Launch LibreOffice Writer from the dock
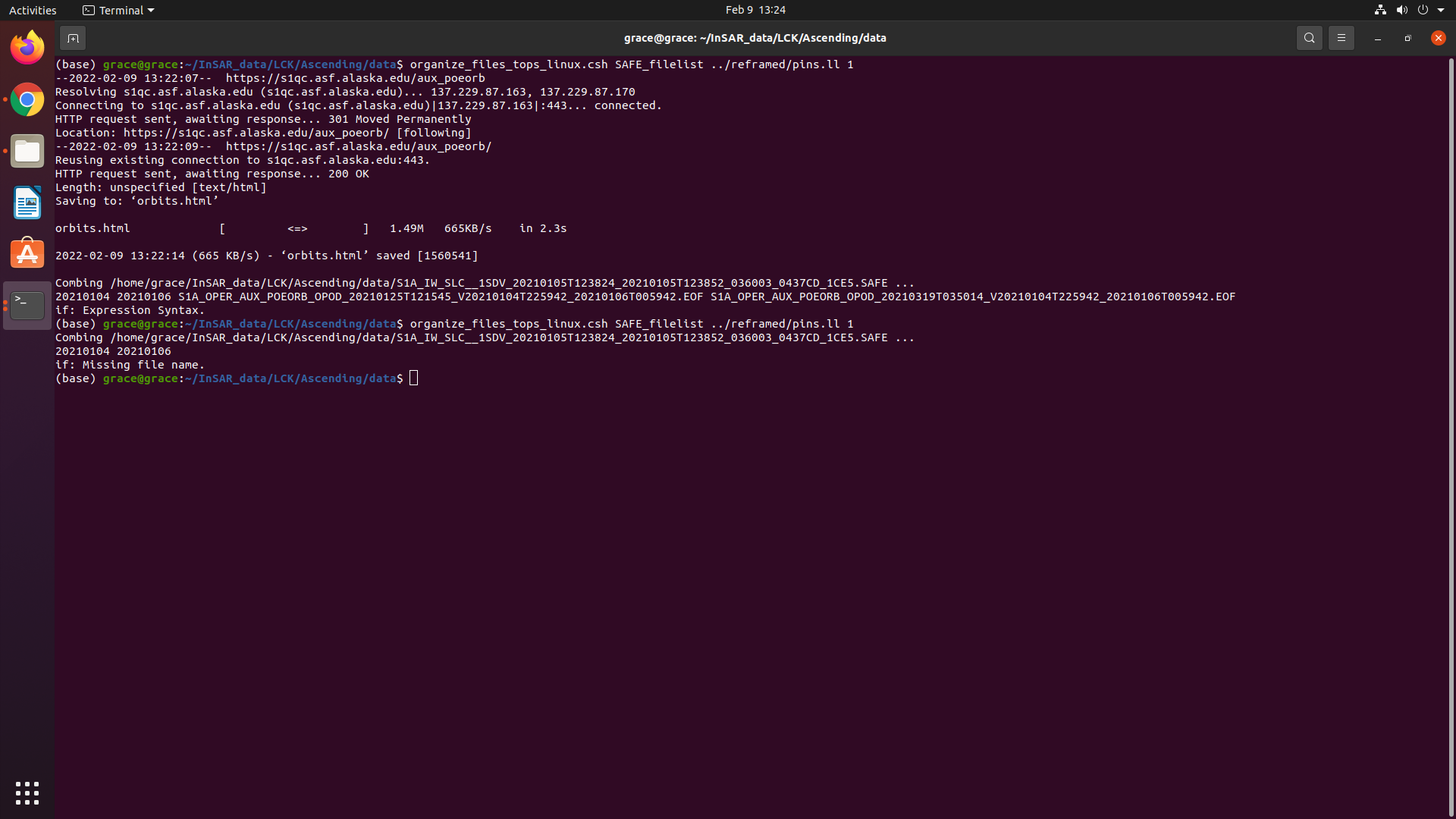 [x=27, y=202]
